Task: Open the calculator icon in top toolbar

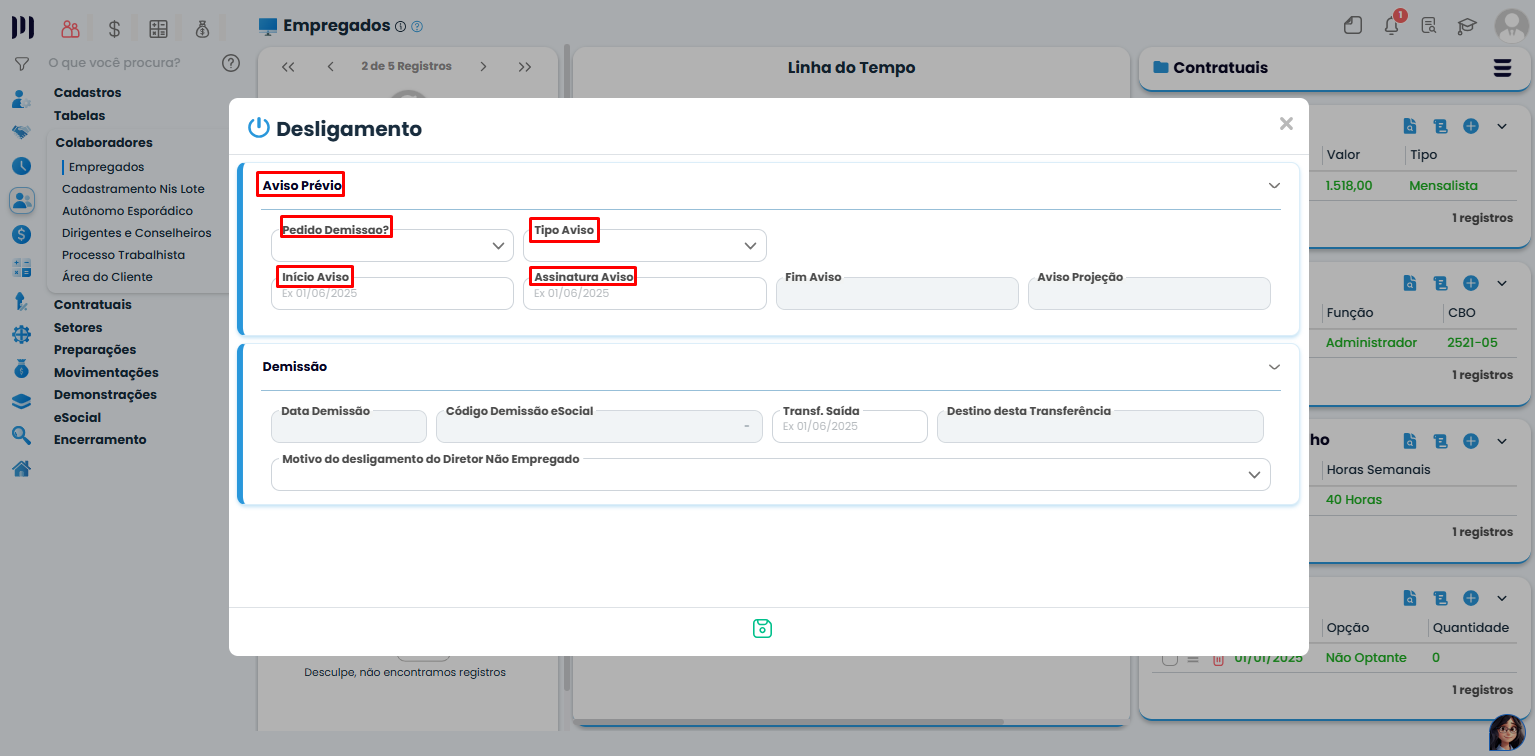Action: click(x=158, y=29)
